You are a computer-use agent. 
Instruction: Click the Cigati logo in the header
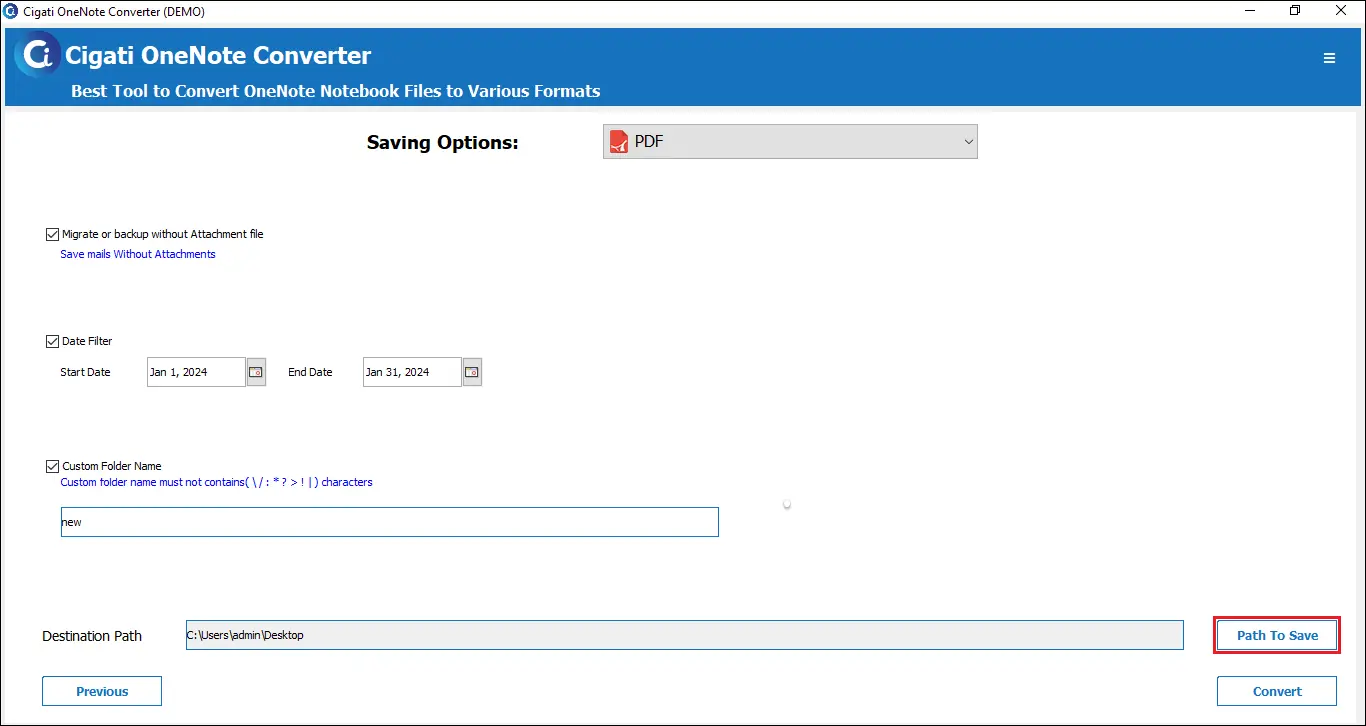[x=38, y=55]
